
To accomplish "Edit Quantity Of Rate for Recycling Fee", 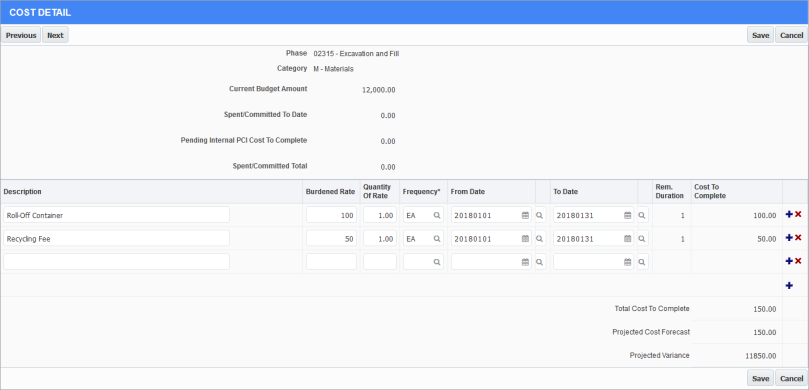I will [x=380, y=239].
